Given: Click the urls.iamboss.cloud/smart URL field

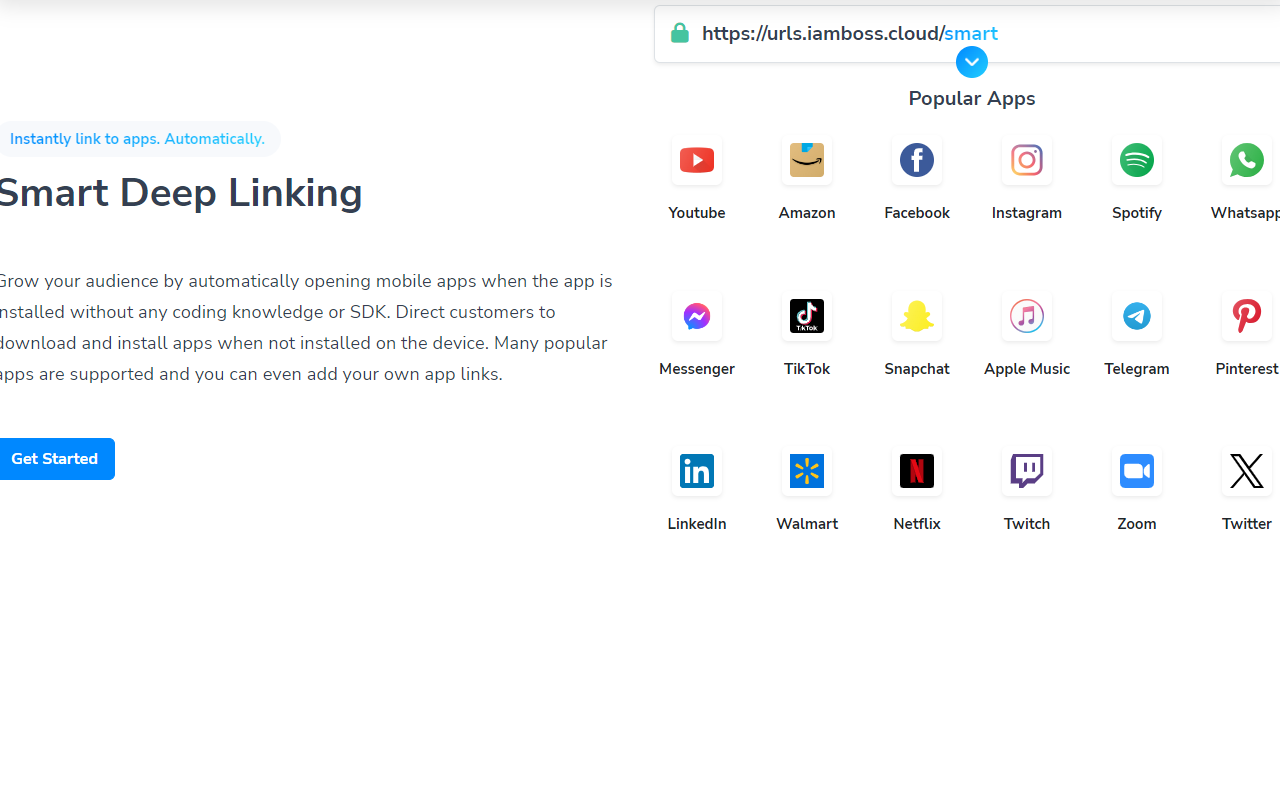Looking at the screenshot, I should click(x=967, y=34).
